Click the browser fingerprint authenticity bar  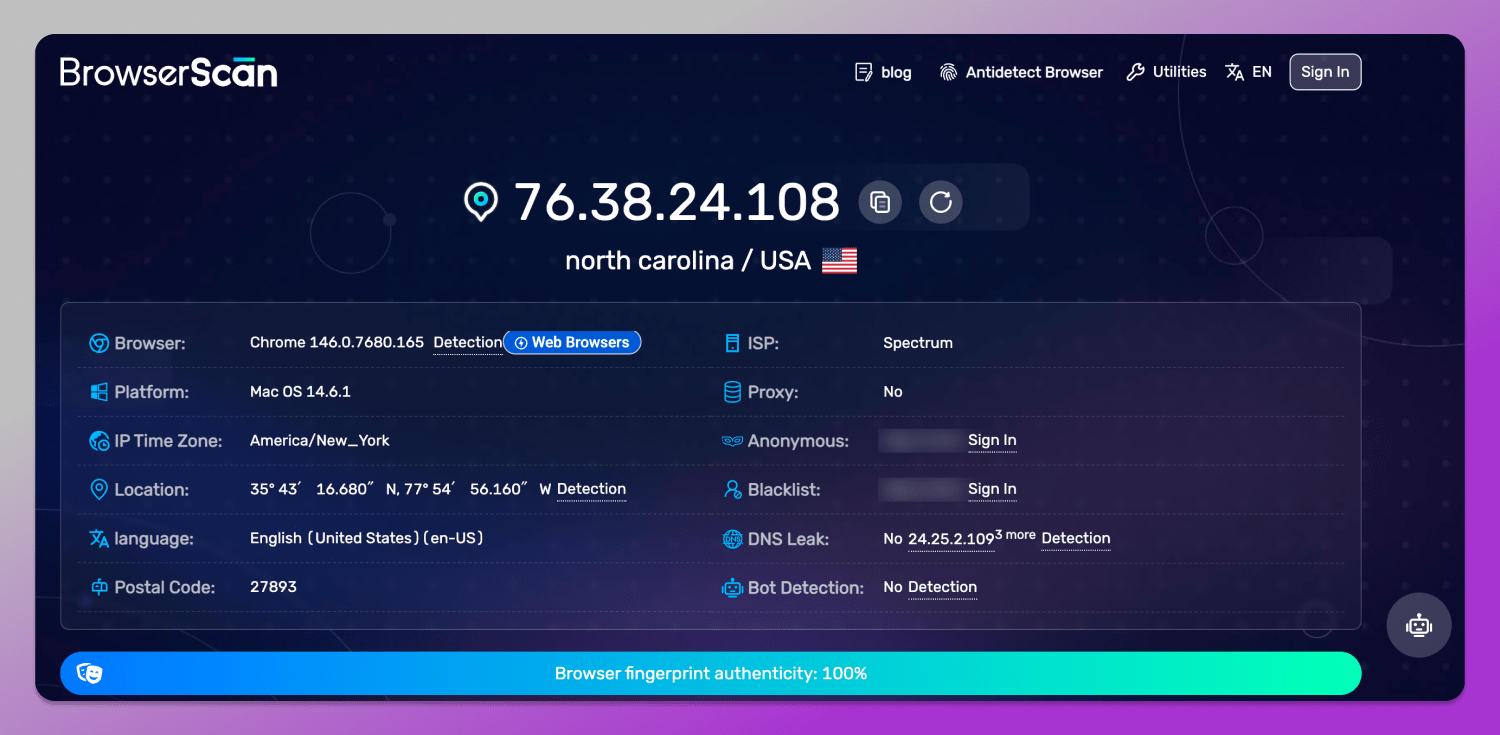click(x=711, y=673)
